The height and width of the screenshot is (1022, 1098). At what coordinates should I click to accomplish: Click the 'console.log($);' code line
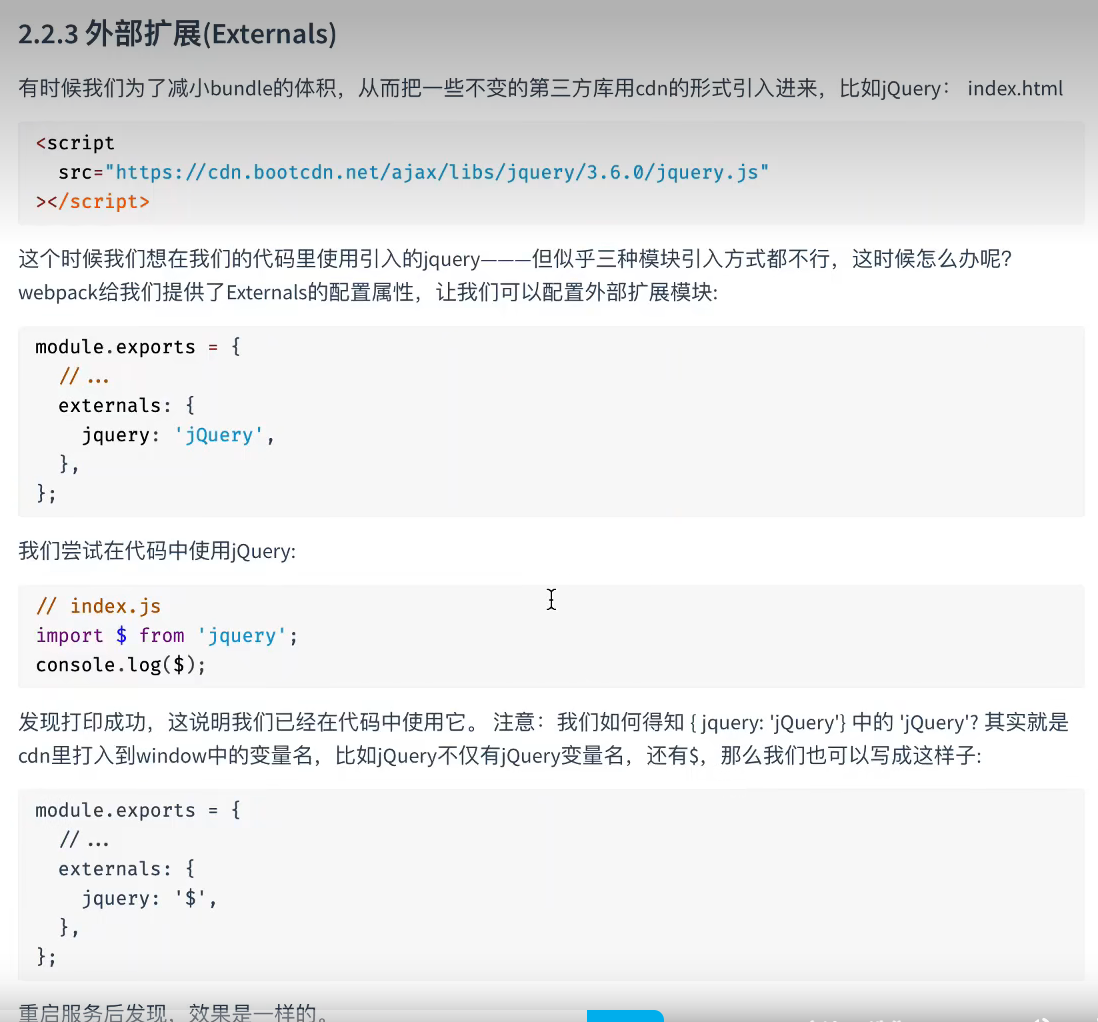pos(120,665)
